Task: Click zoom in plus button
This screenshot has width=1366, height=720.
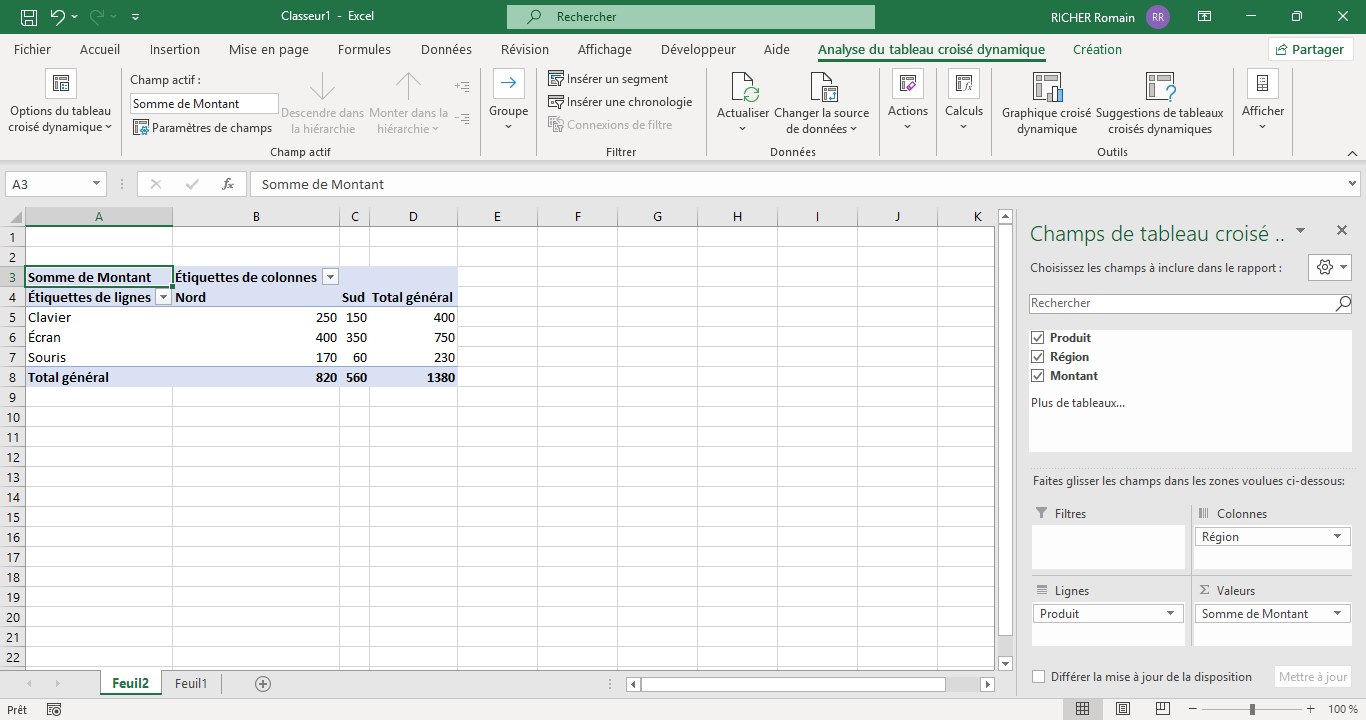Action: point(1310,709)
